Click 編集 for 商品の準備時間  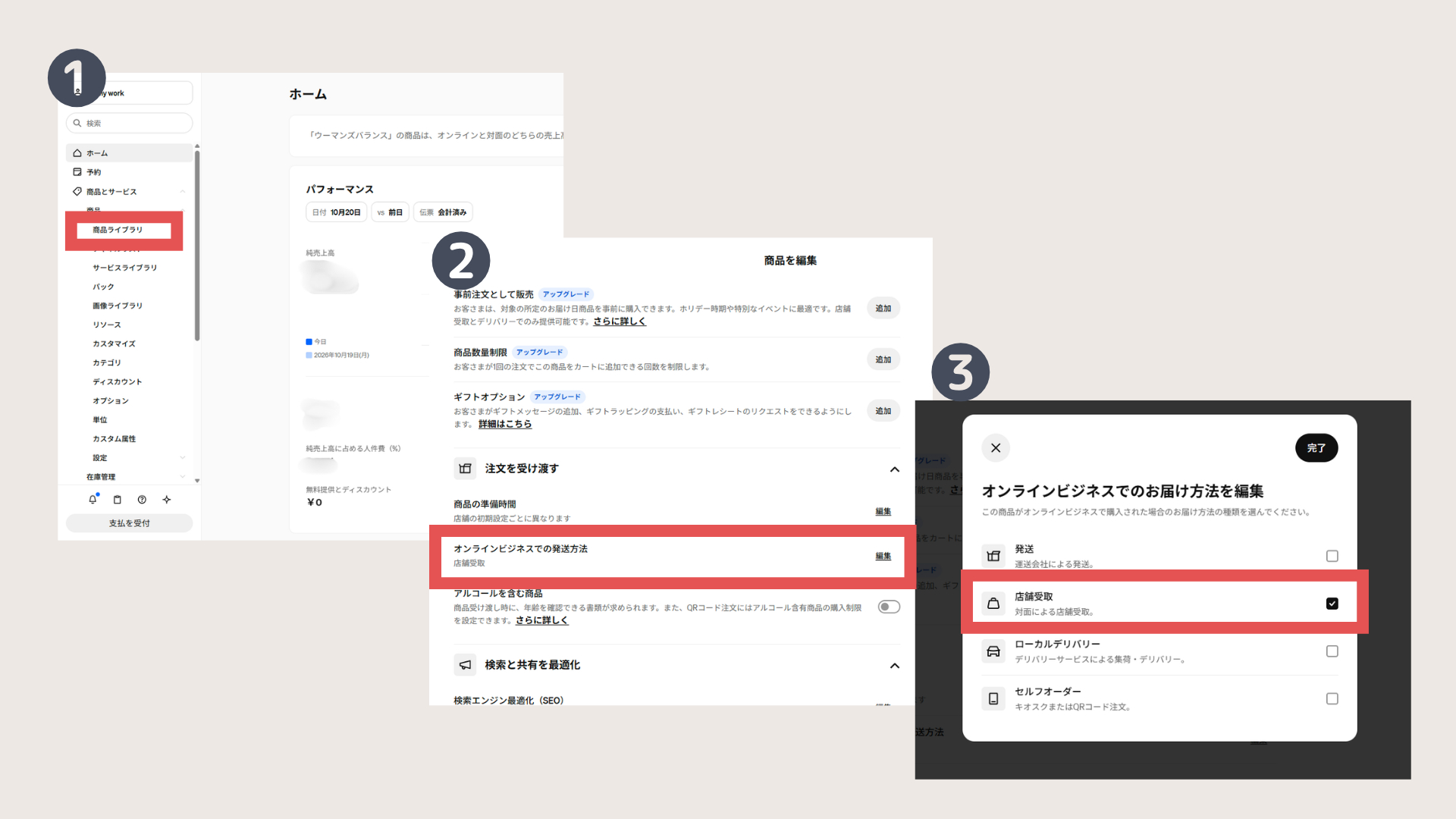tap(883, 512)
